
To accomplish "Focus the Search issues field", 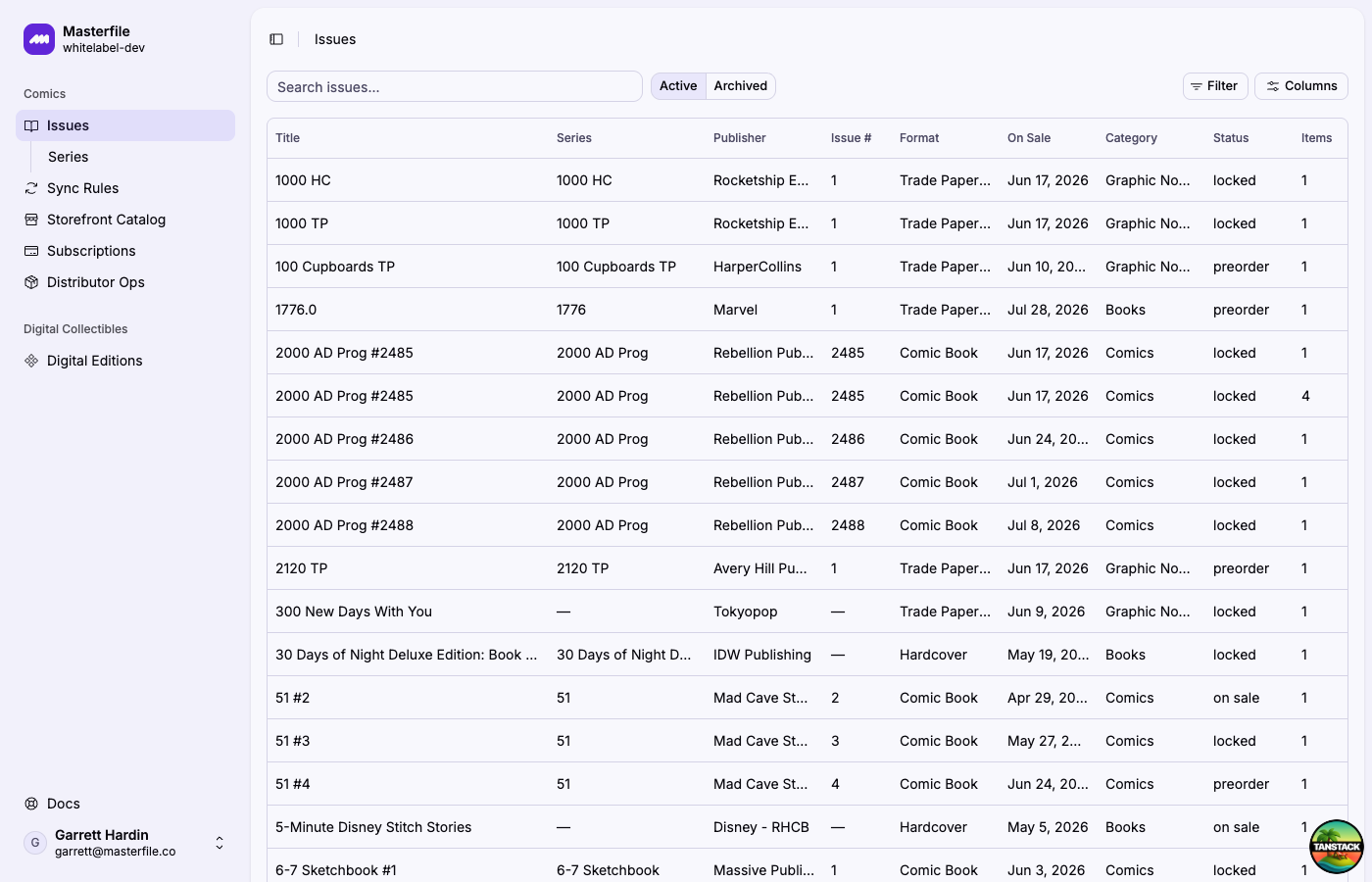I will (455, 86).
